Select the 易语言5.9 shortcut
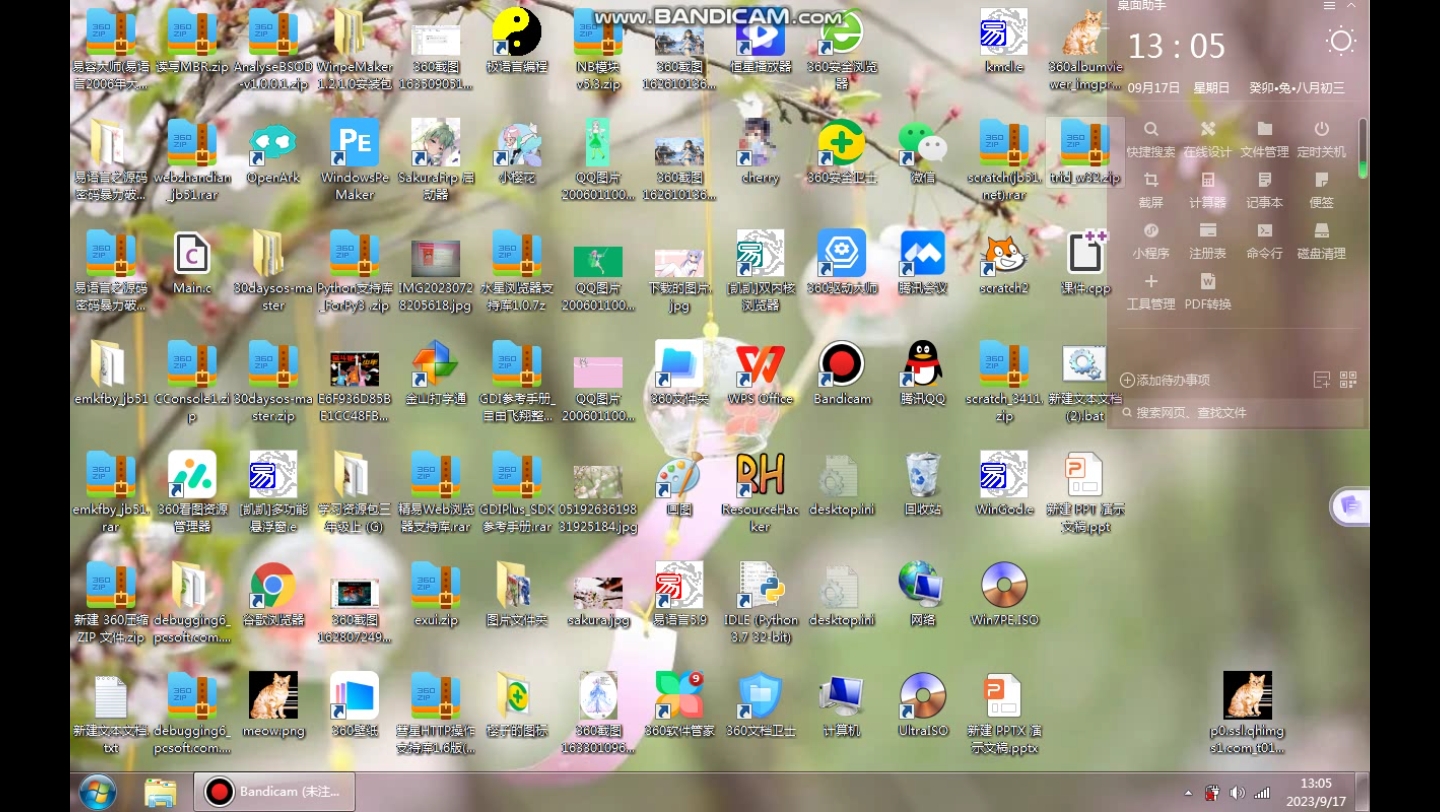 [679, 594]
